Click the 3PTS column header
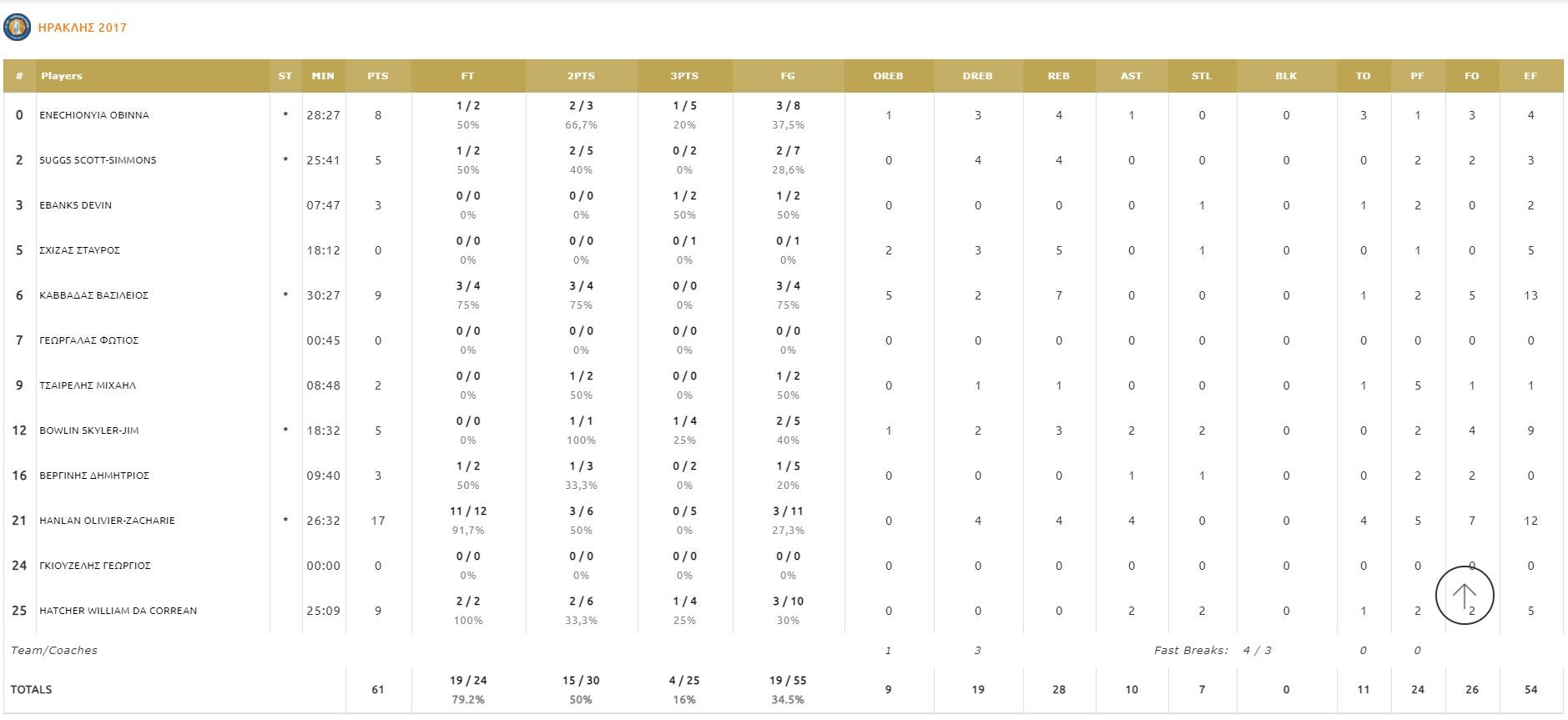The width and height of the screenshot is (1568, 720). (x=684, y=76)
